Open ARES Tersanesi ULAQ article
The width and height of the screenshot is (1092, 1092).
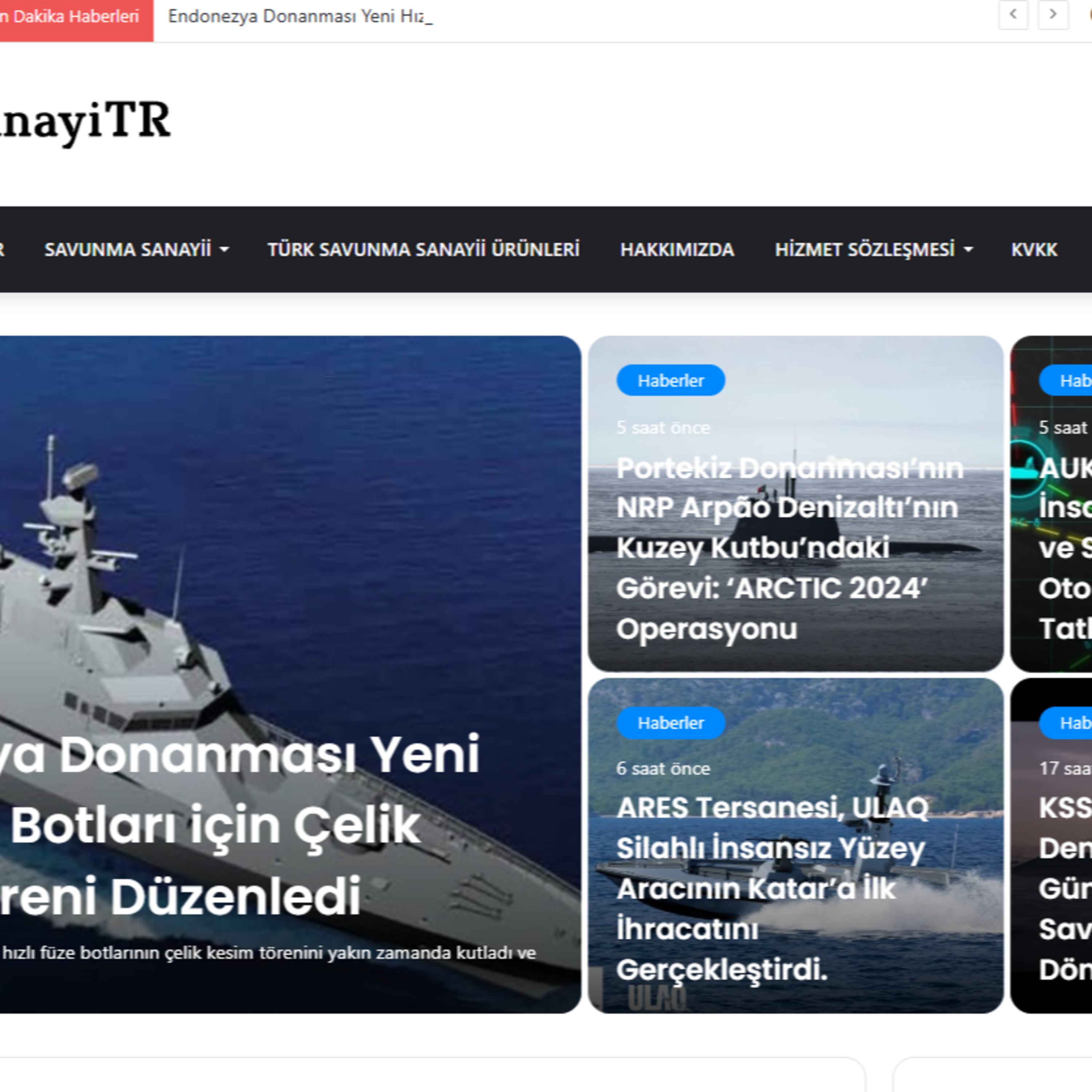(x=772, y=889)
